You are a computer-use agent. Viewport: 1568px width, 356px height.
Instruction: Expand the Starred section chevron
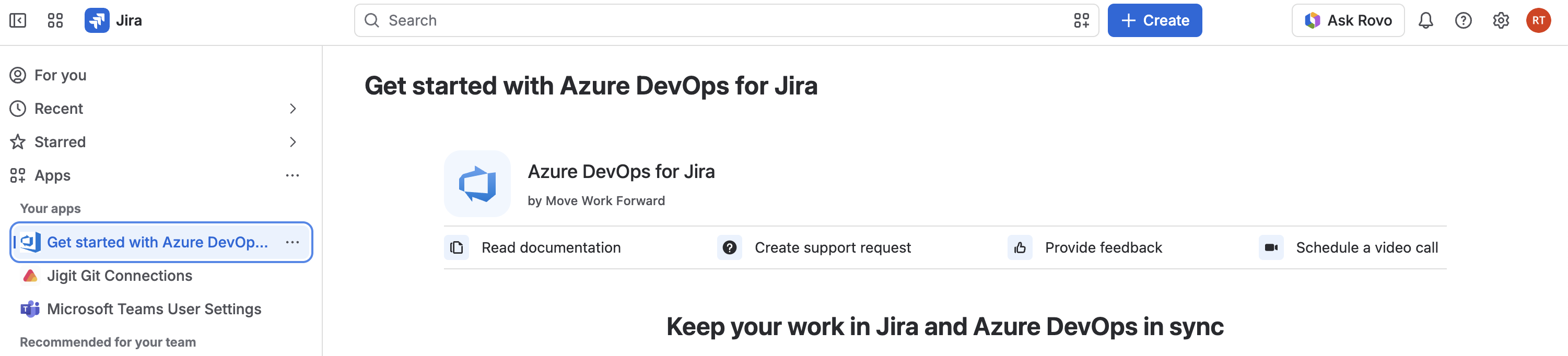click(293, 142)
